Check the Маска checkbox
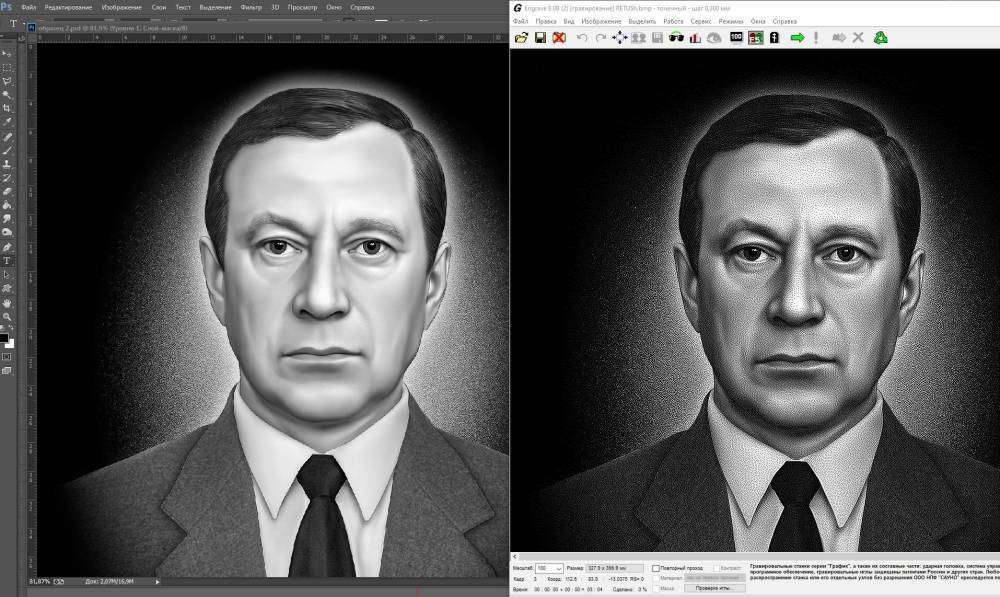Viewport: 1000px width, 597px height. point(657,589)
